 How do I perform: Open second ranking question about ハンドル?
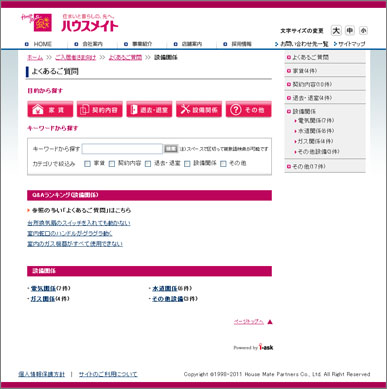(x=70, y=234)
